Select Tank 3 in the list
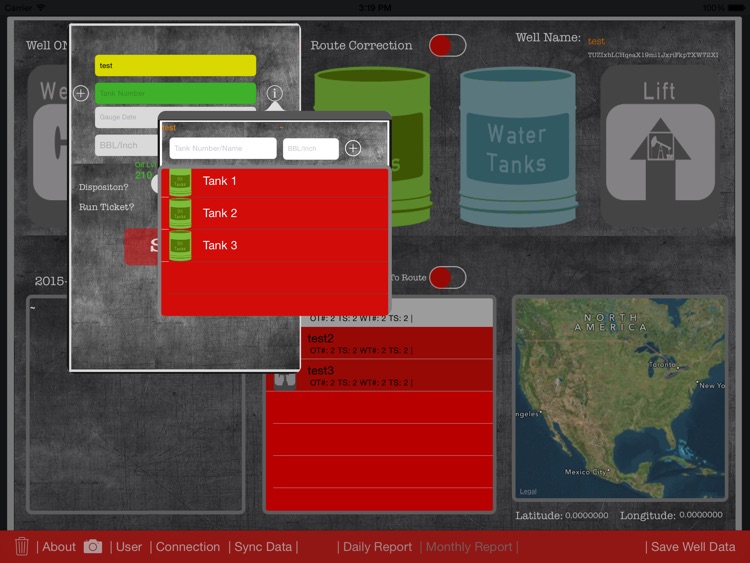 pyautogui.click(x=274, y=245)
